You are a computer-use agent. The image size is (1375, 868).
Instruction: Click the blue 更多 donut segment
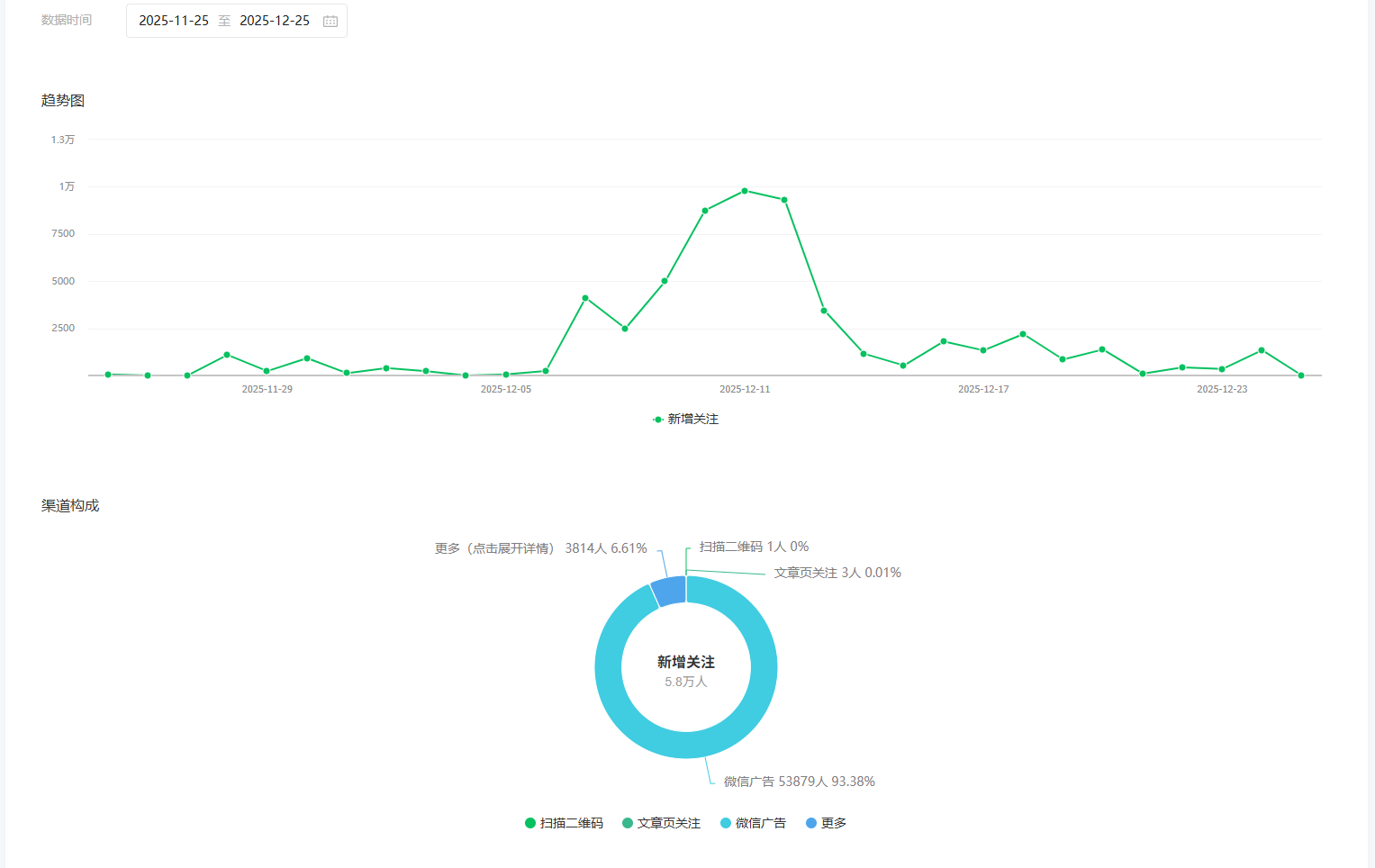click(x=669, y=591)
